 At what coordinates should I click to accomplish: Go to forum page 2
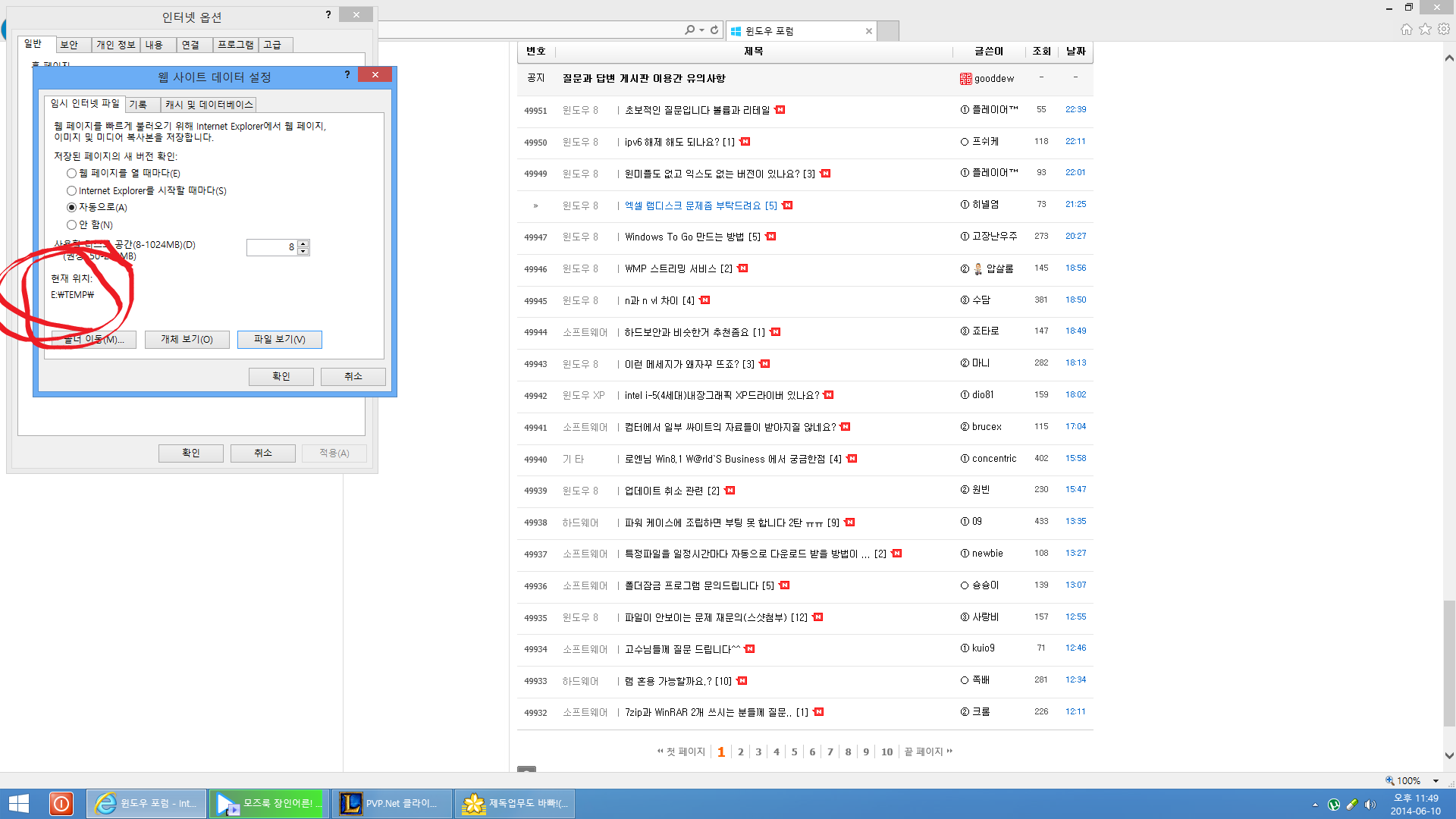coord(741,752)
